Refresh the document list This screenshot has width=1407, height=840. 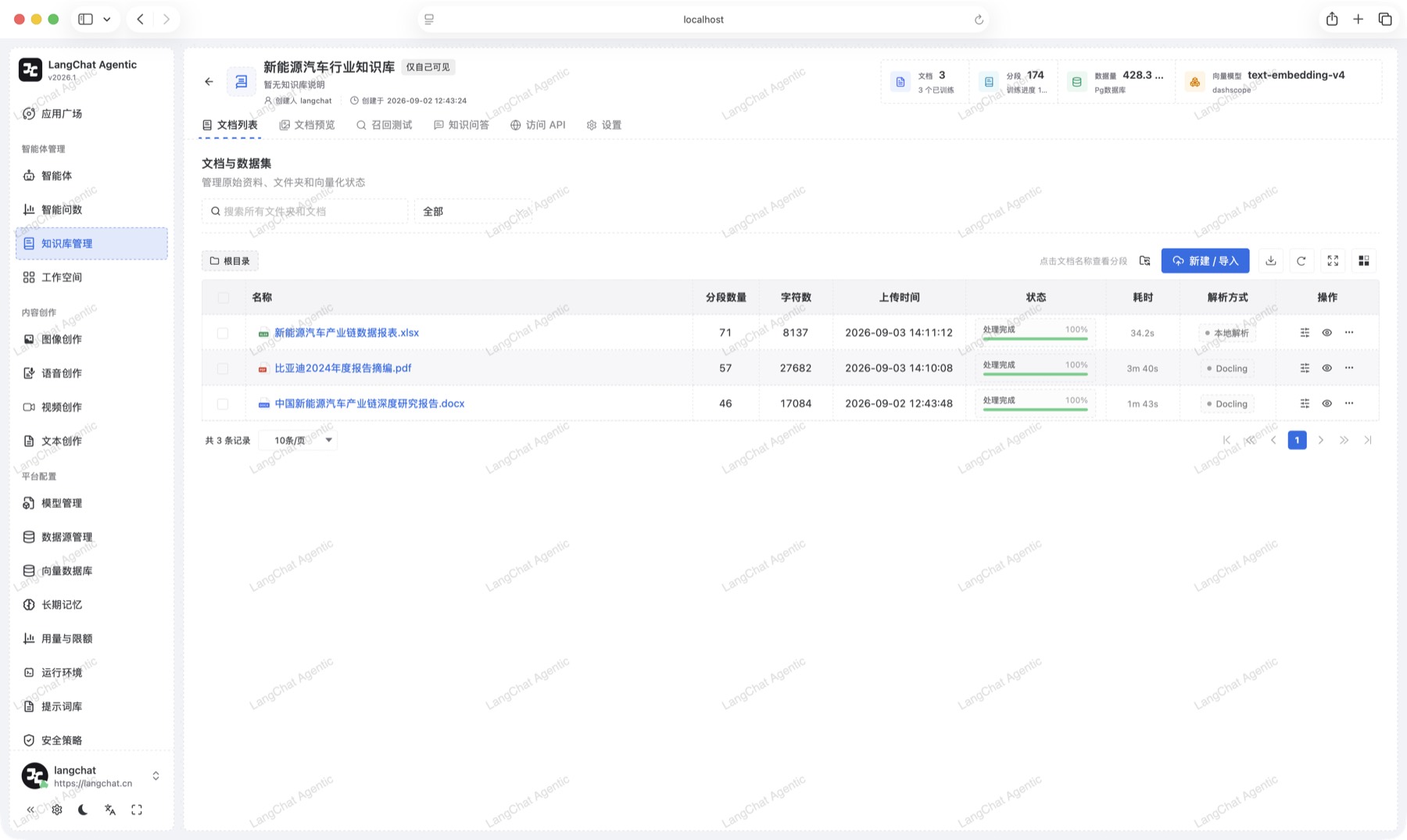click(1301, 261)
